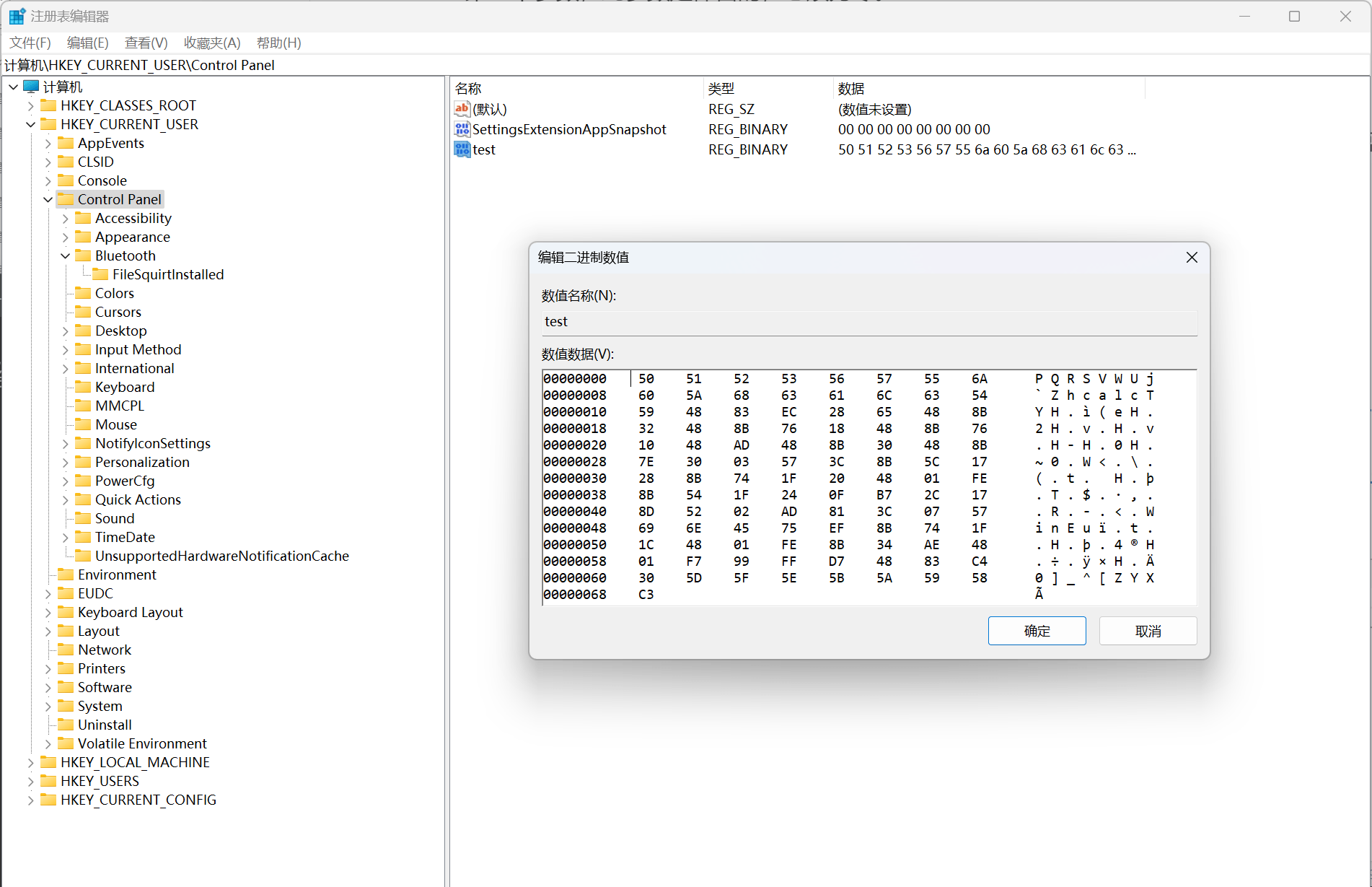Click the binary icon next to test value
Viewport: 1372px width, 887px height.
click(x=462, y=149)
